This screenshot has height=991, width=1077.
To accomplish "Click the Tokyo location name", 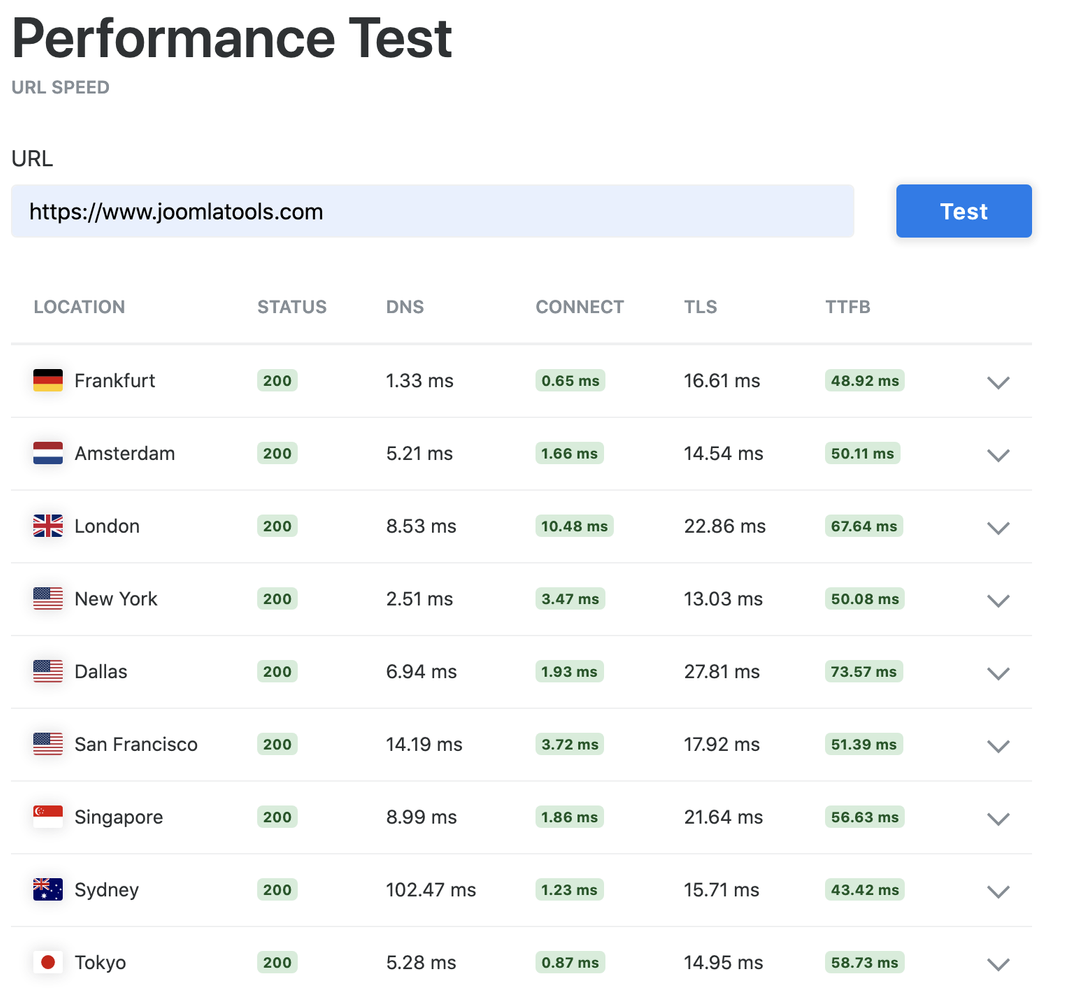I will coord(100,963).
